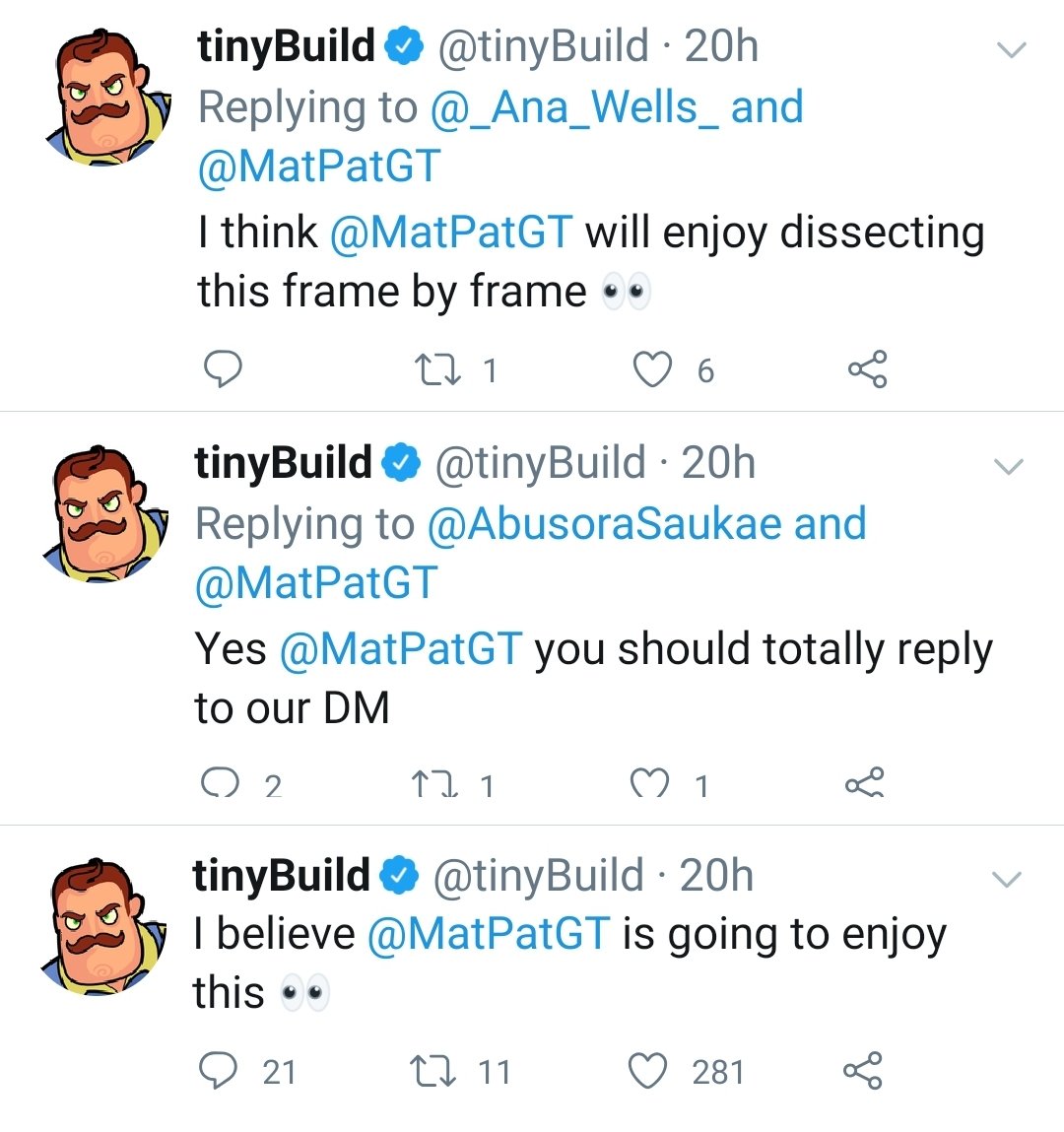
Task: Like the tweet with 281 likes
Action: (x=648, y=1071)
